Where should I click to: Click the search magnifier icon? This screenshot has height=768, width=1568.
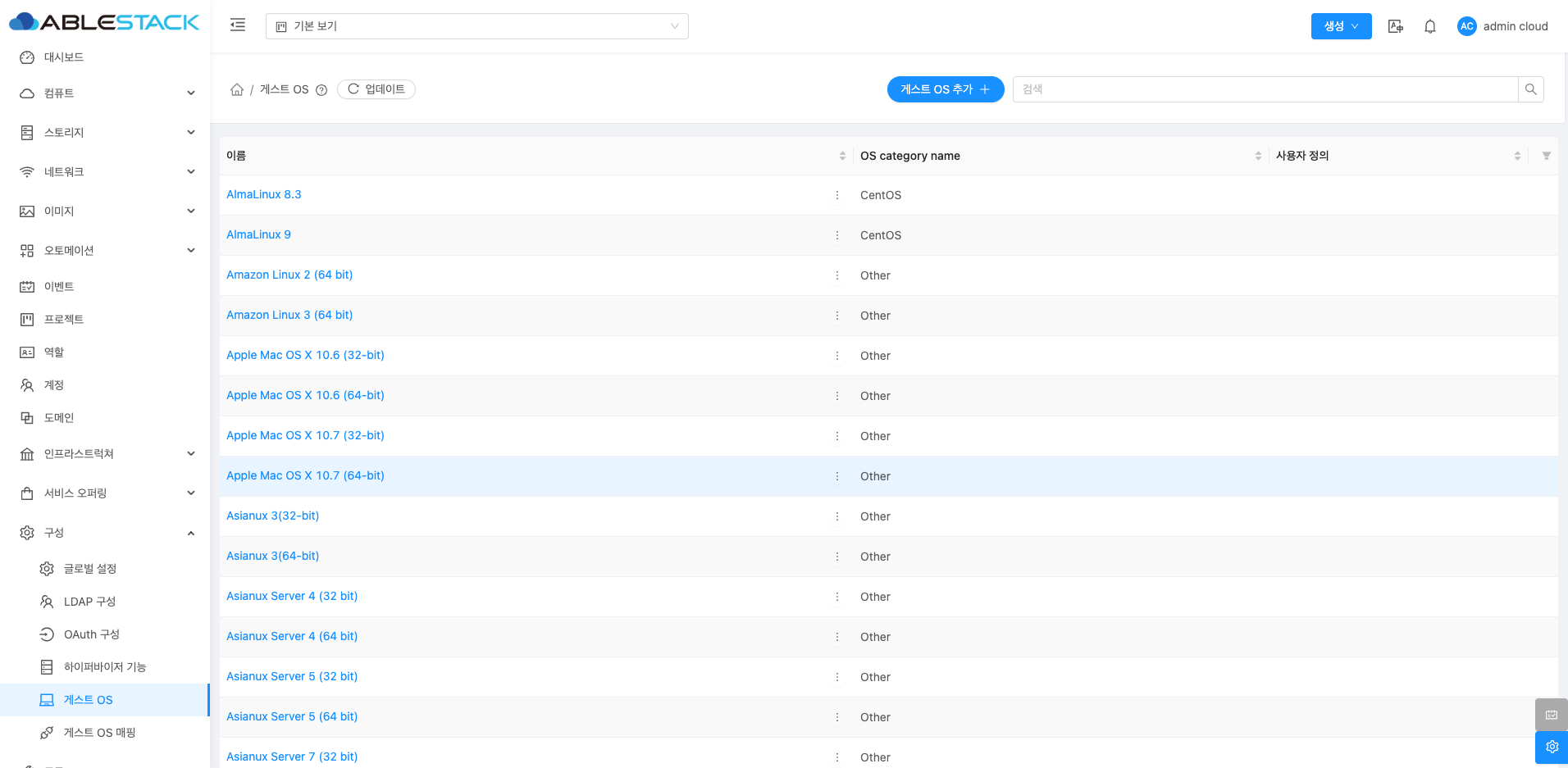click(1530, 89)
